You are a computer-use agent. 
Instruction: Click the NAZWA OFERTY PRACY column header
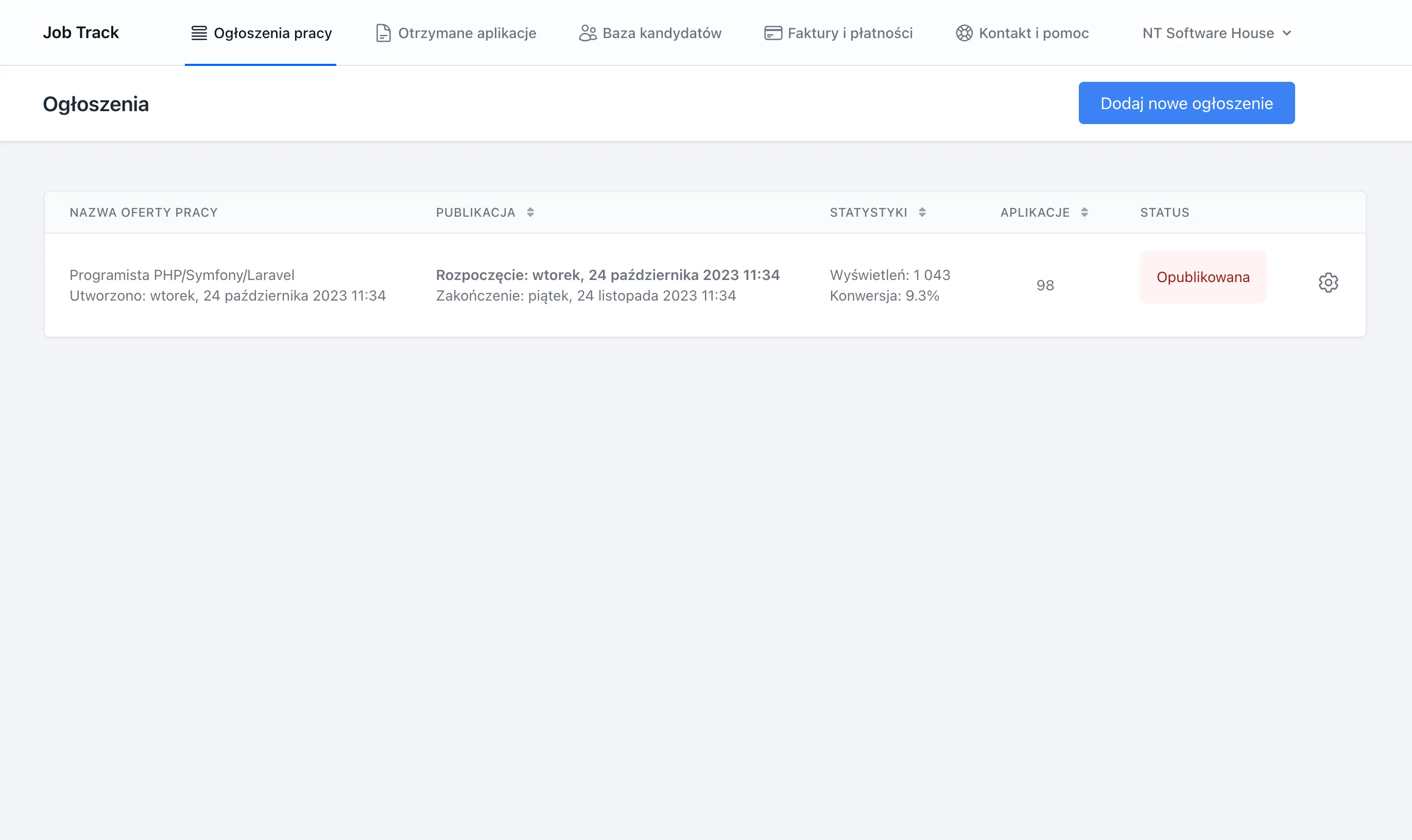[x=144, y=212]
